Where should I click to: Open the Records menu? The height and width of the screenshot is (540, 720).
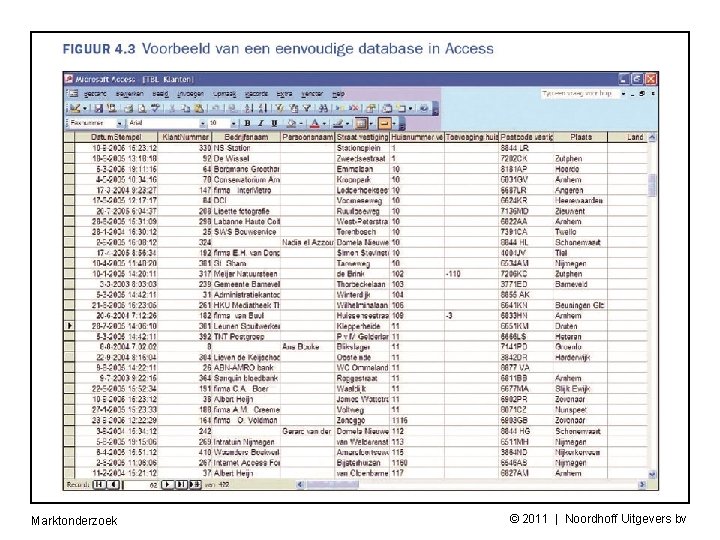tap(256, 94)
